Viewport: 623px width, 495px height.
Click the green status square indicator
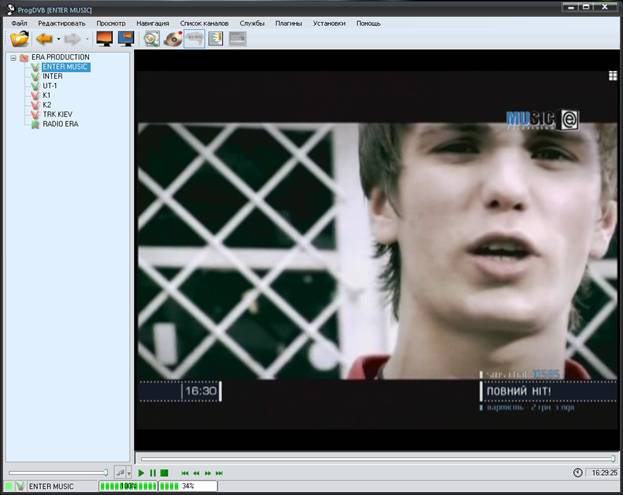coord(8,486)
